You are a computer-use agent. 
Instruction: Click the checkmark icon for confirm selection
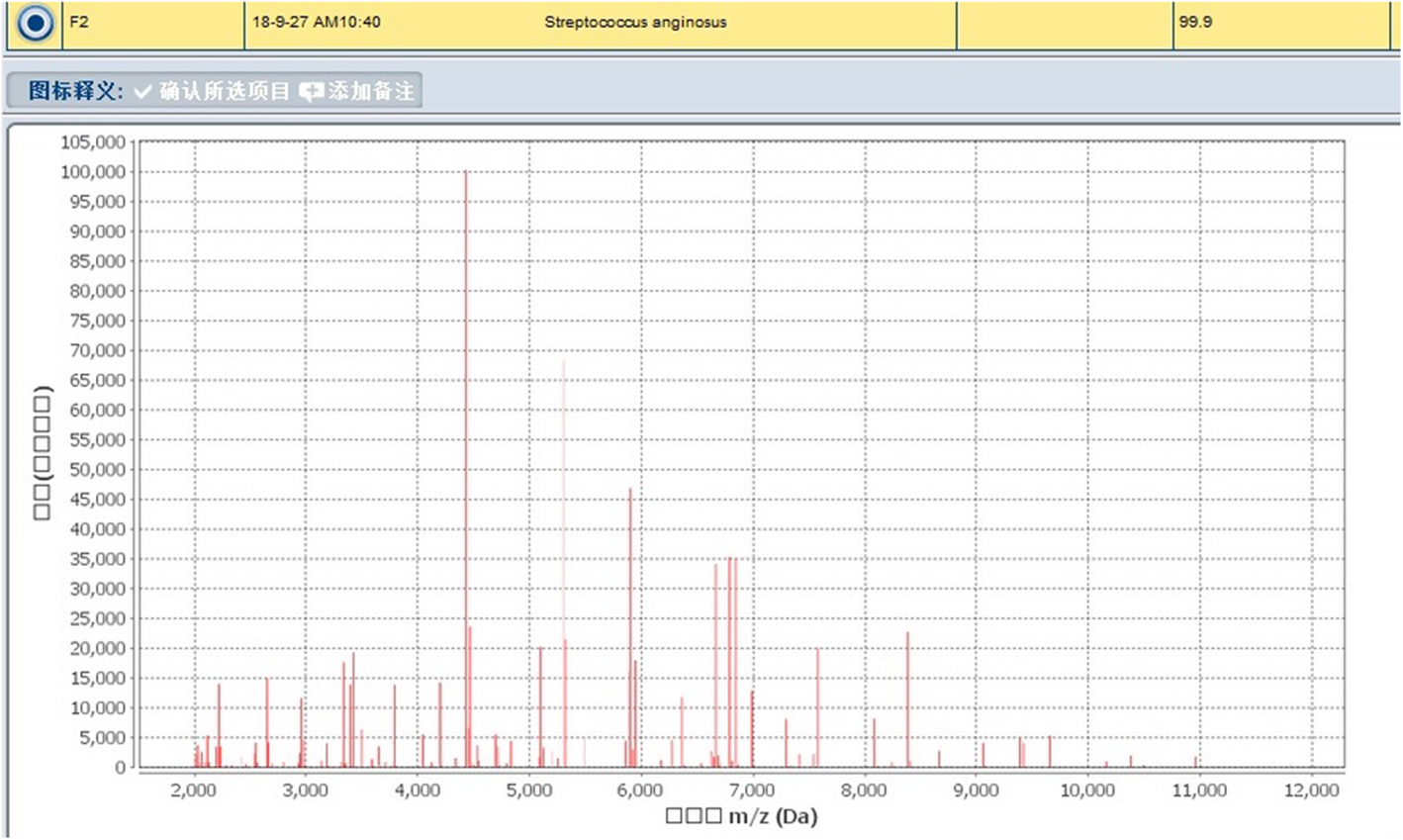point(143,91)
